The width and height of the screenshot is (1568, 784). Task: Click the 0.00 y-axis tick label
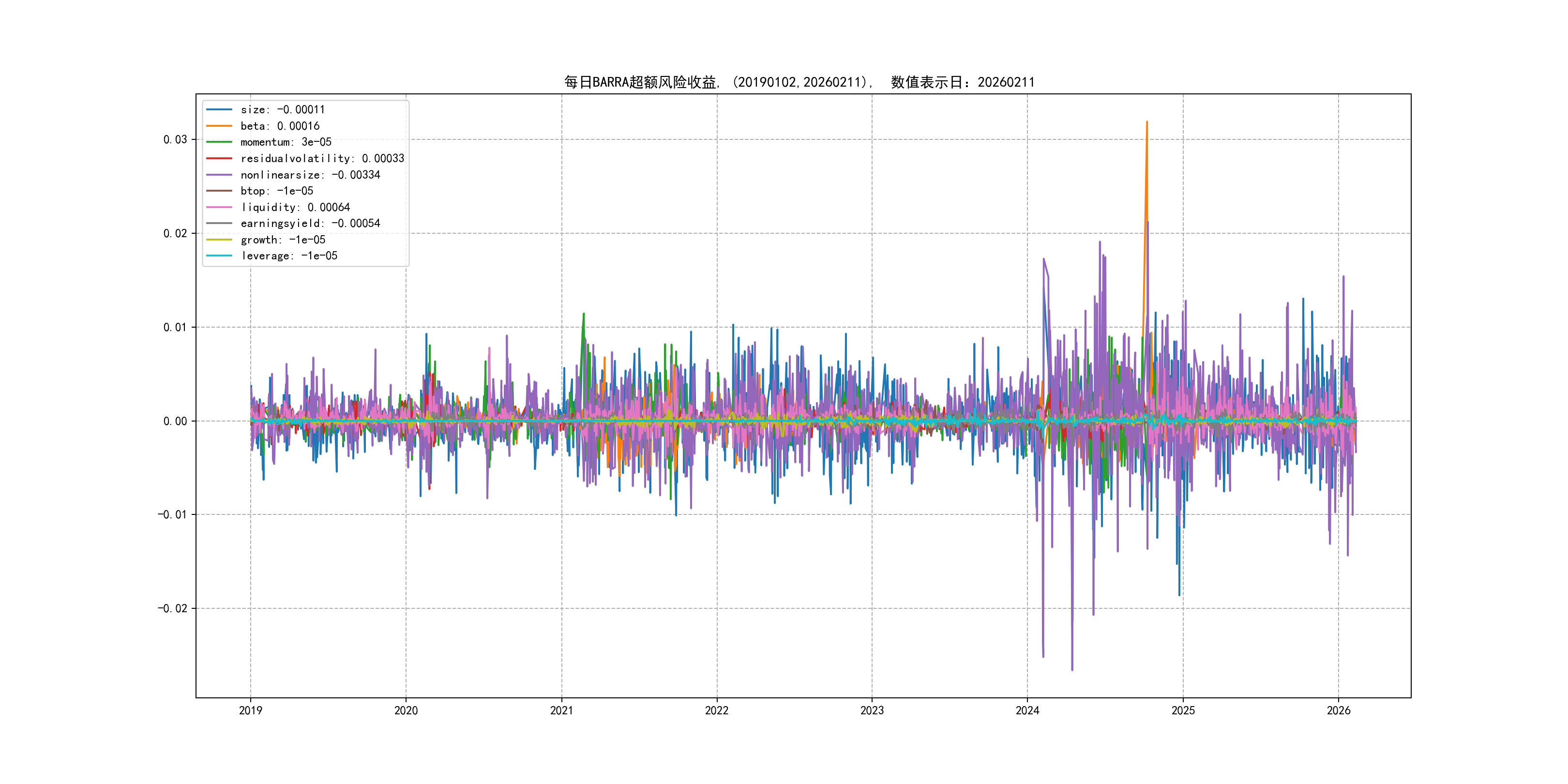175,421
